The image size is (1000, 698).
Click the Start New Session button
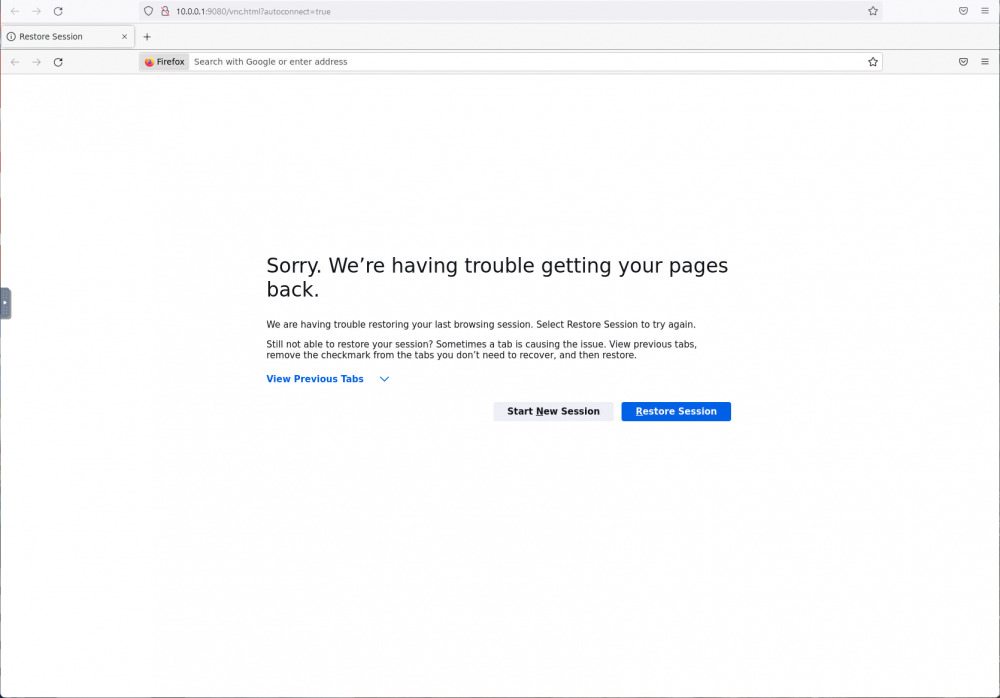[x=554, y=412]
